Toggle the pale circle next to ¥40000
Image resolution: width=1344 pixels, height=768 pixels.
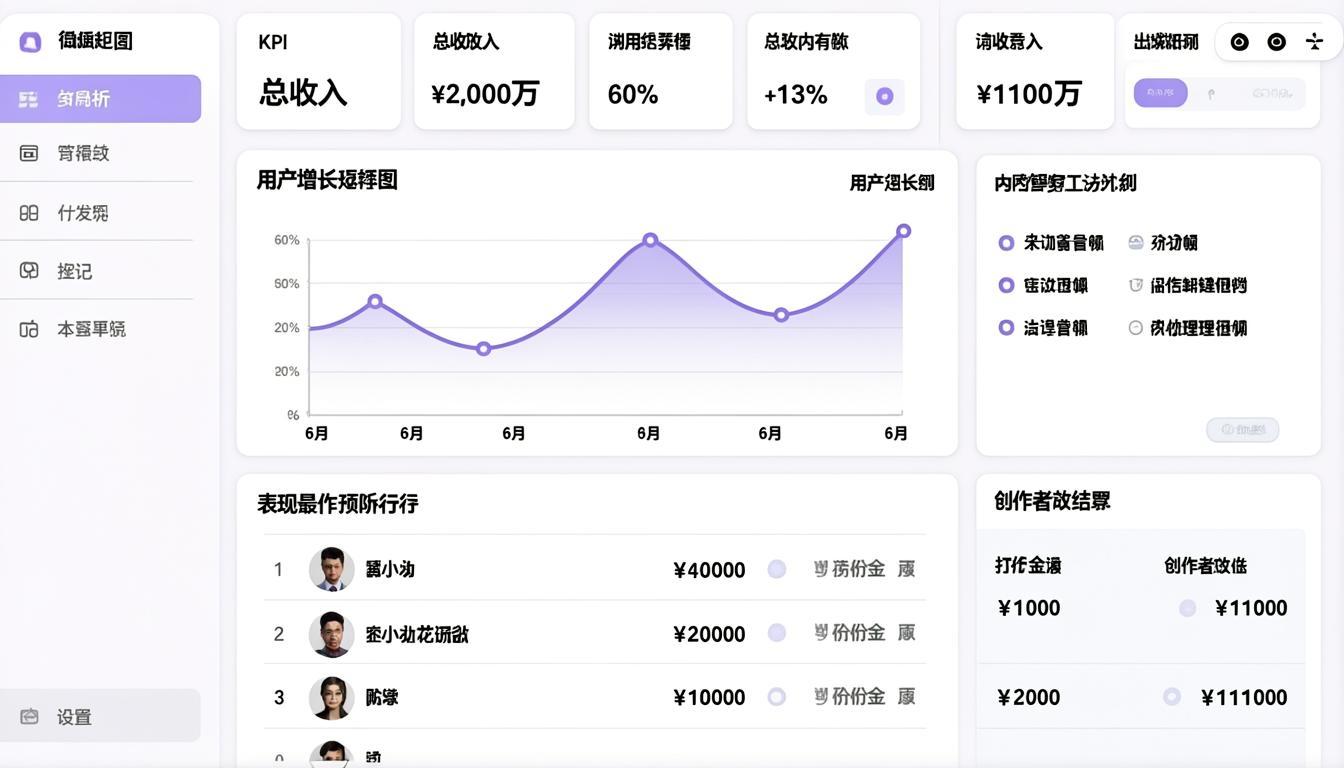pos(777,569)
